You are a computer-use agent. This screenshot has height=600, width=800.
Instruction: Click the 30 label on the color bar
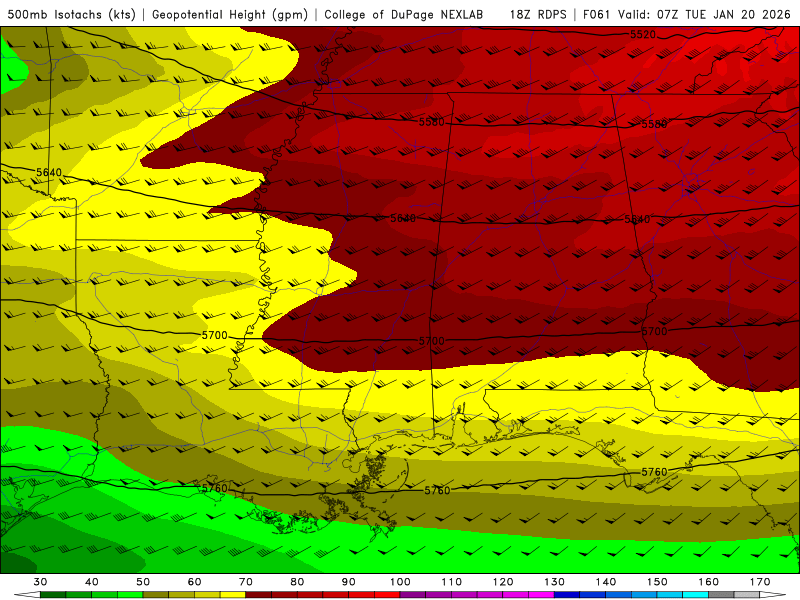(x=40, y=582)
